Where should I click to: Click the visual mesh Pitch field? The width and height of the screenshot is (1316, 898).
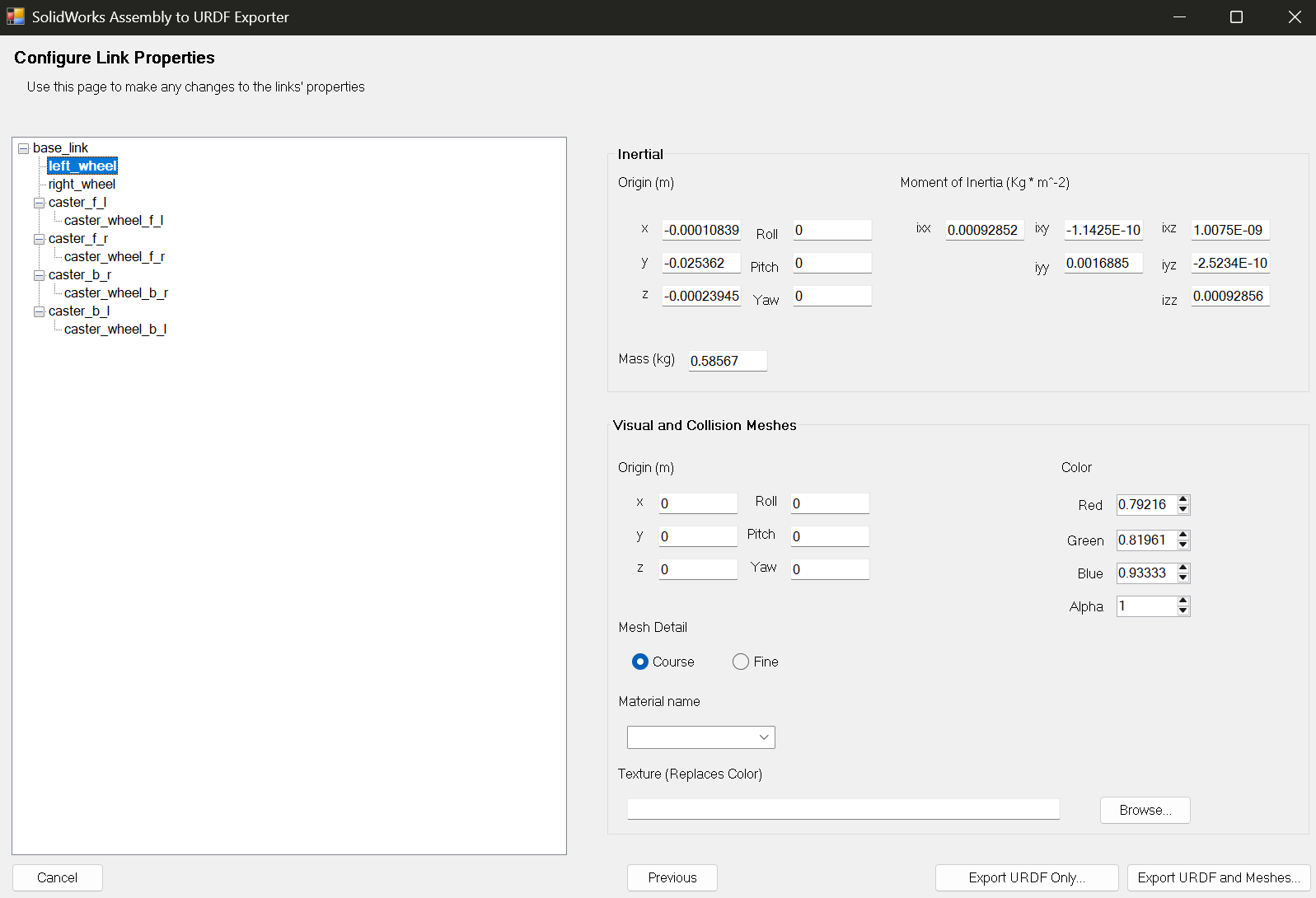coord(830,536)
